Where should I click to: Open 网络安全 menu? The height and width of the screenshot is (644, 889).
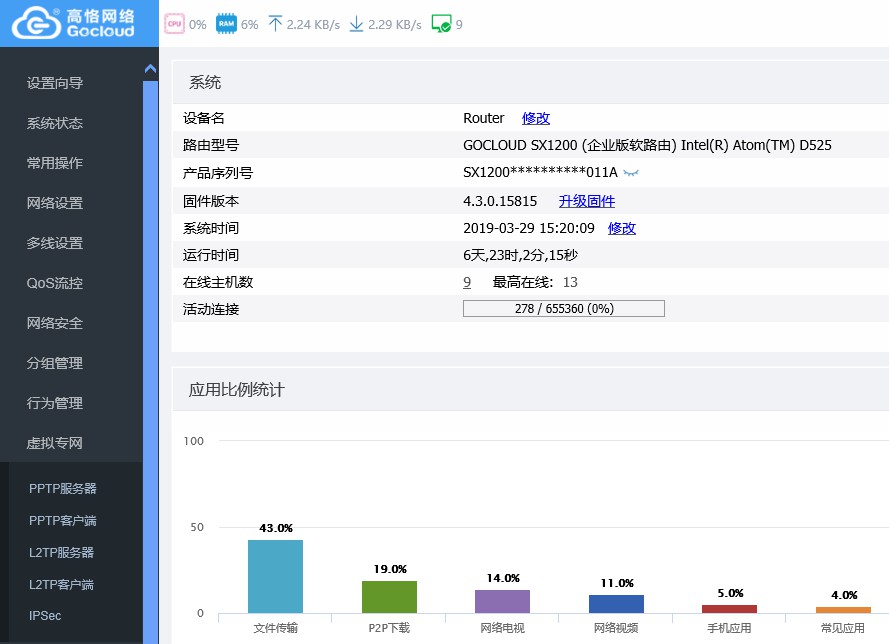click(55, 323)
